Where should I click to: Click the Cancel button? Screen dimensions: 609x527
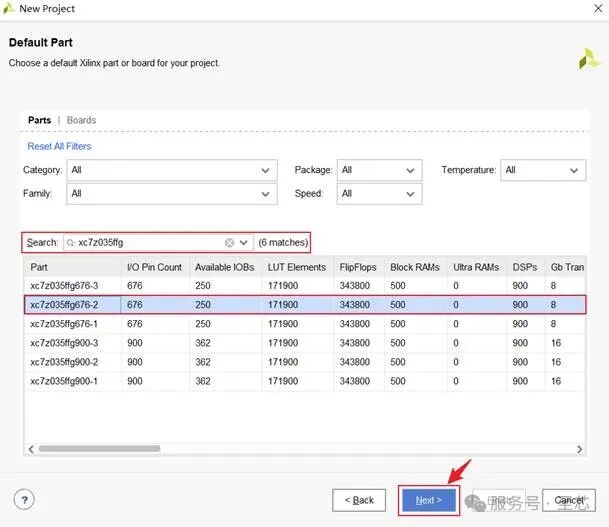coord(569,500)
